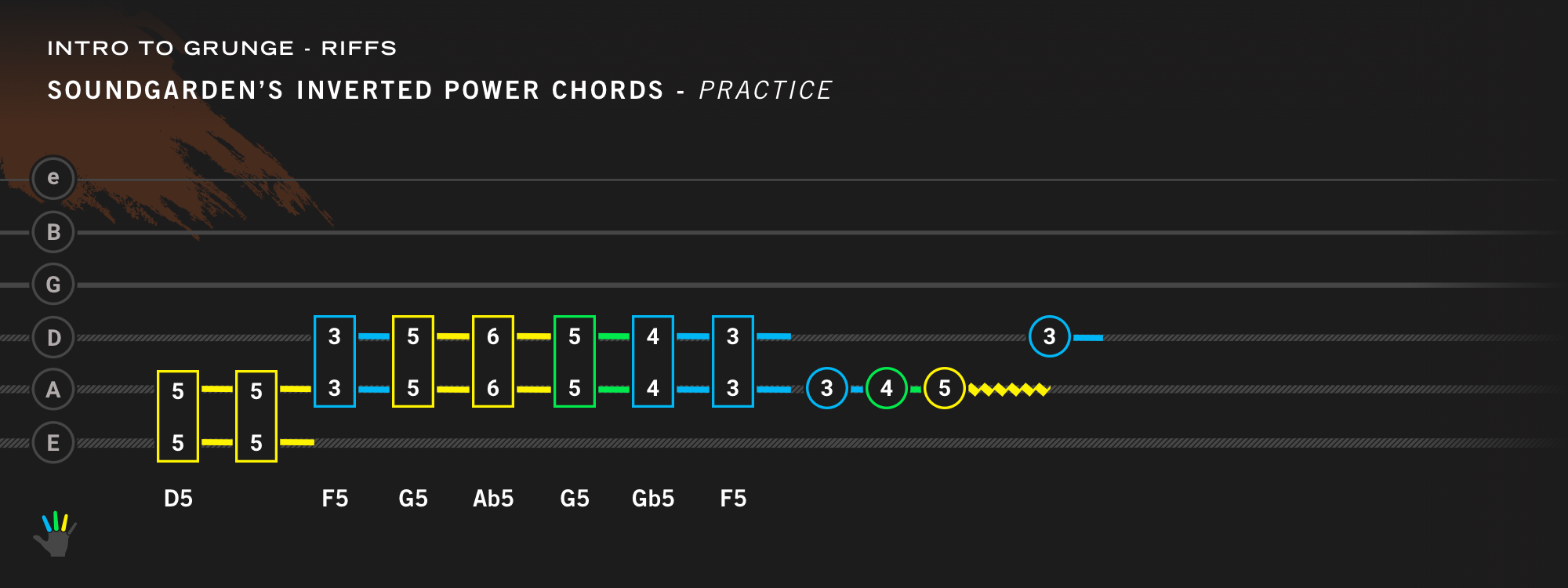This screenshot has width=1568, height=588.
Task: Select the high e string label
Action: 53,178
